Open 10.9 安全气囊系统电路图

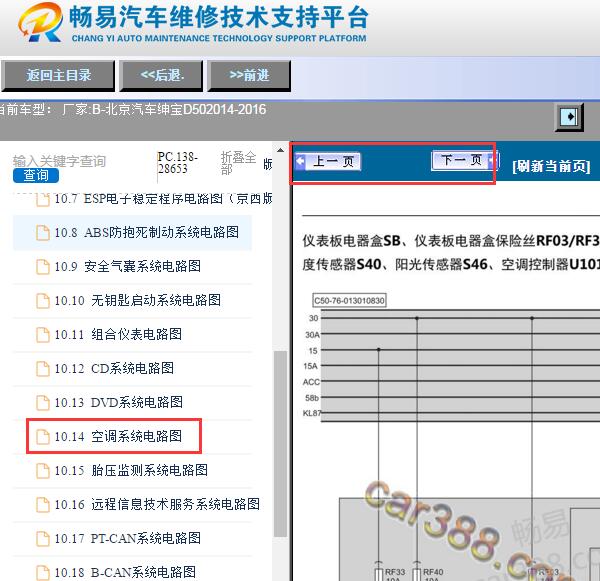[x=127, y=266]
